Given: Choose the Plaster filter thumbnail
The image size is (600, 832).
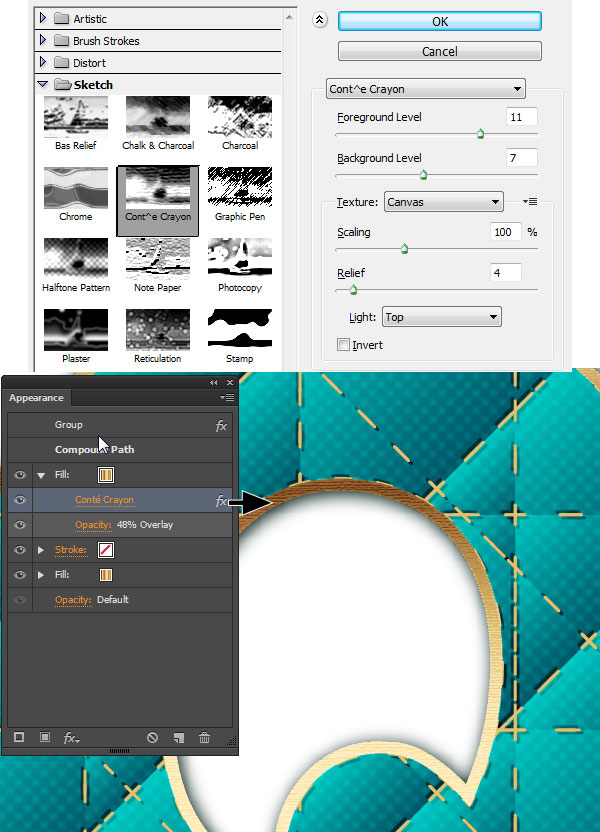Looking at the screenshot, I should click(76, 330).
